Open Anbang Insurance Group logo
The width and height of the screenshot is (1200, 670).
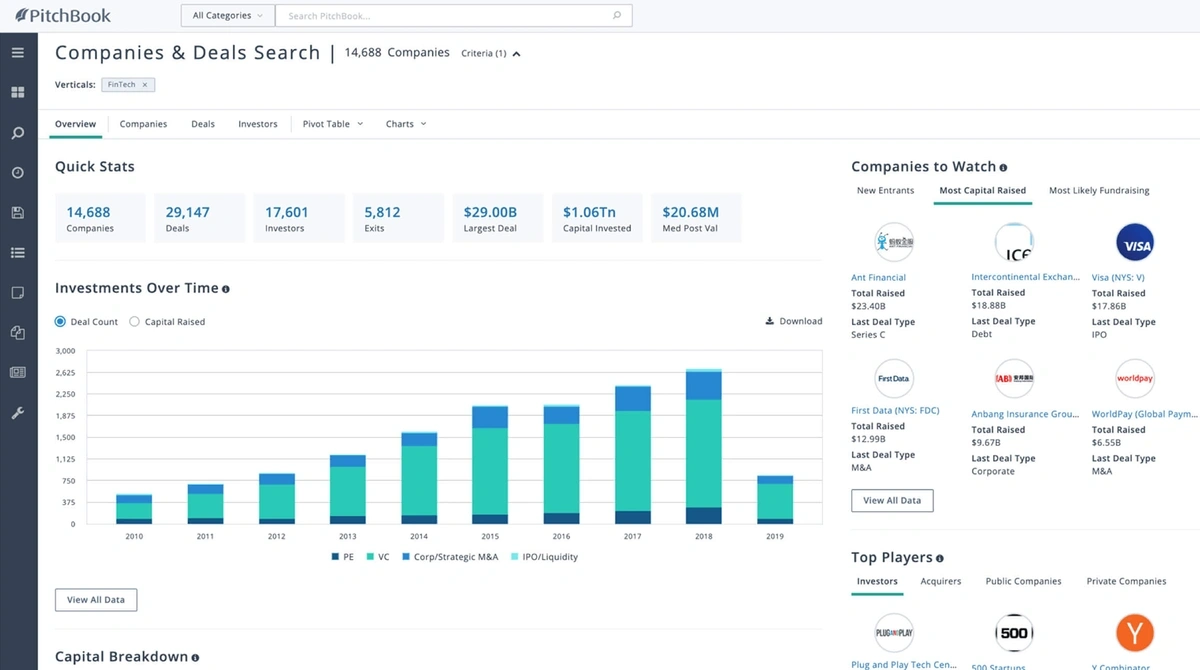[x=1013, y=379]
